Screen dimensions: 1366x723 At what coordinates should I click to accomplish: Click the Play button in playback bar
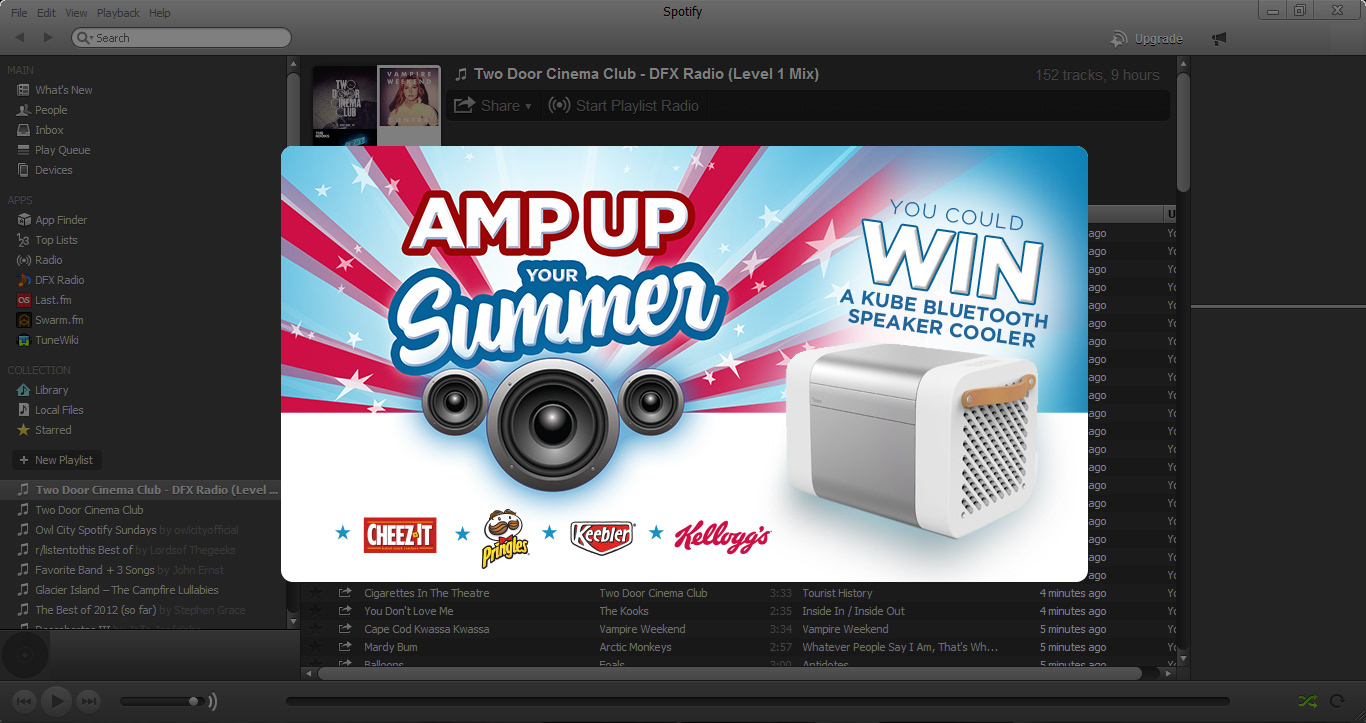coord(57,701)
